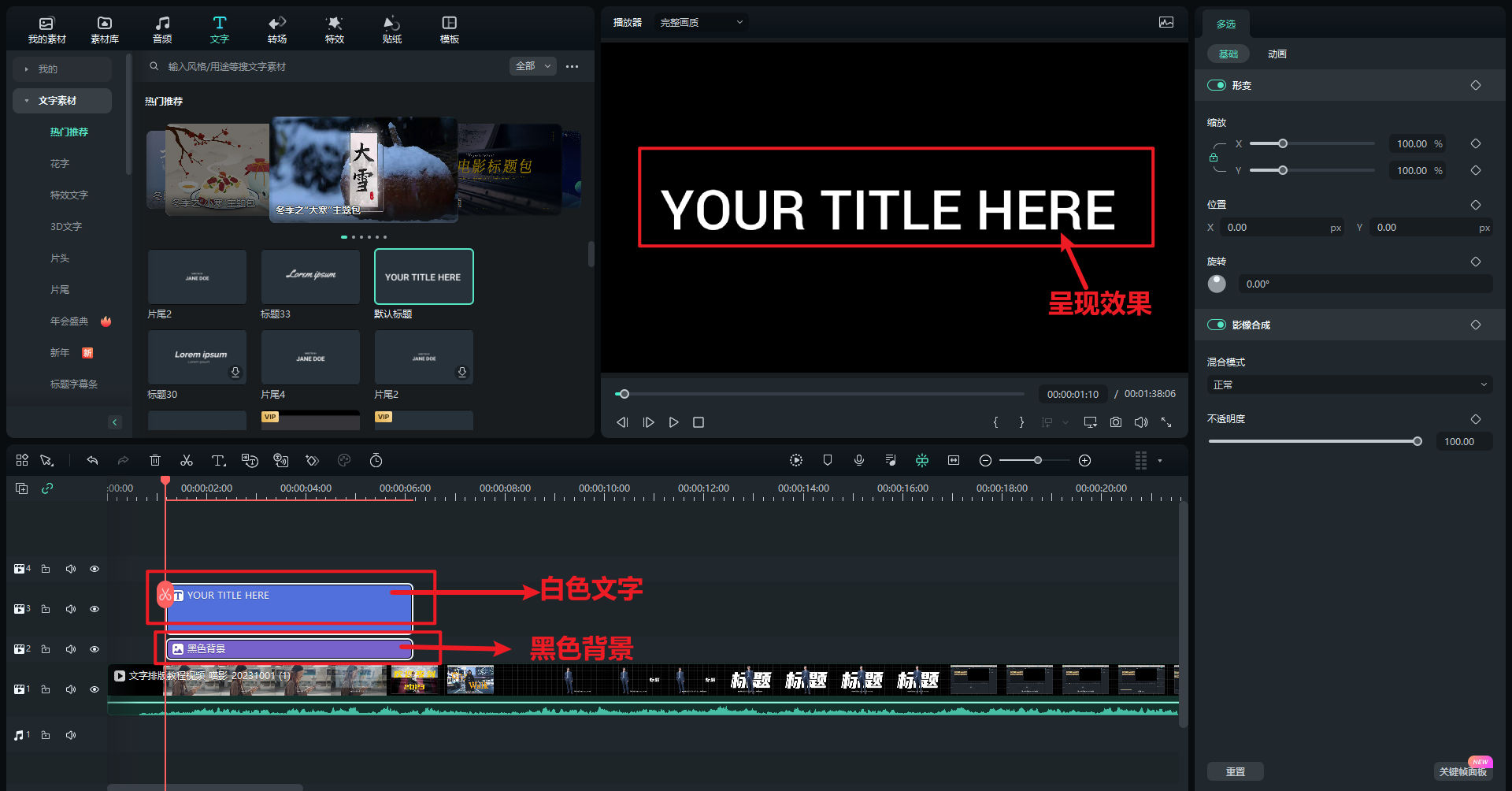Enter fullscreen preview with the expand icon
Image resolution: width=1512 pixels, height=791 pixels.
point(1166,422)
